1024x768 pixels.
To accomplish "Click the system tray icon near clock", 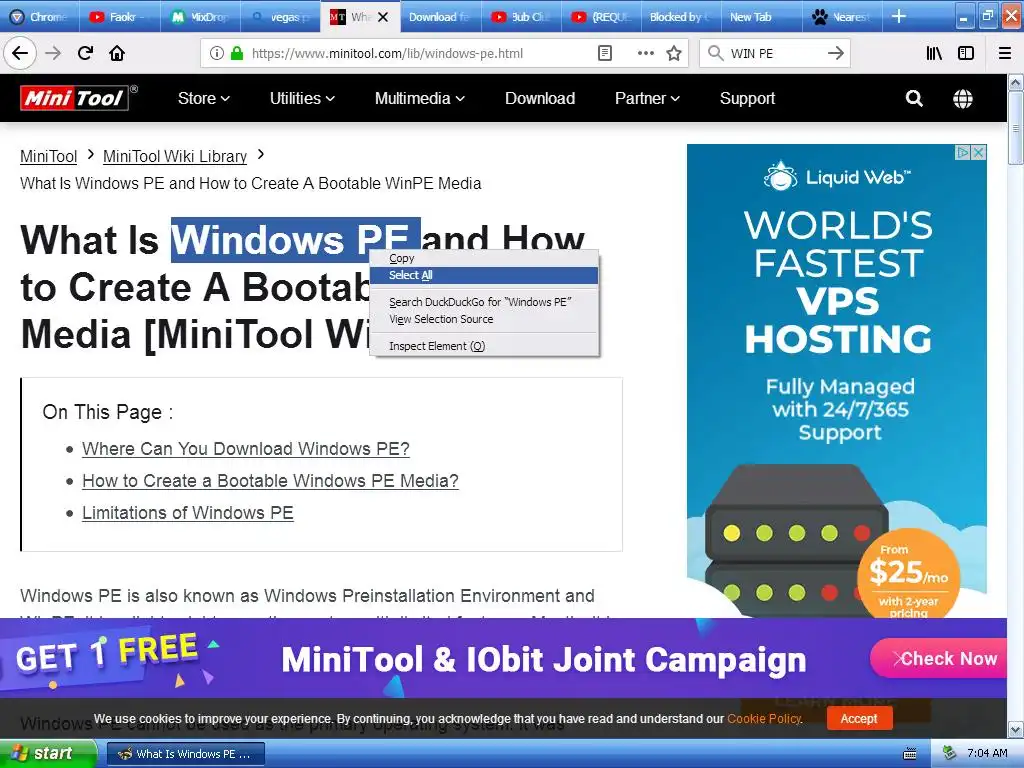I will coord(950,753).
